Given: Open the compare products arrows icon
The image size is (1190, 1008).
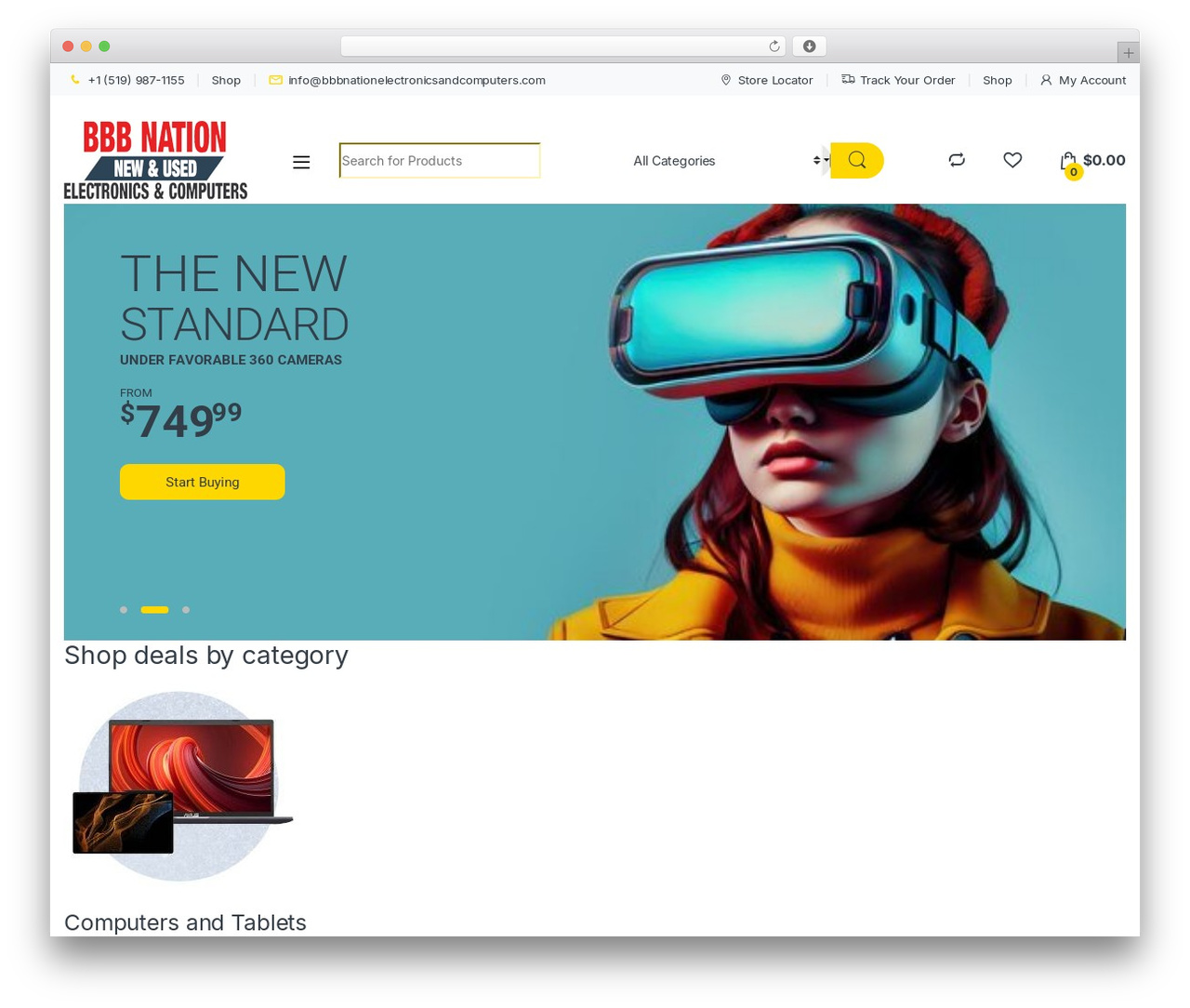Looking at the screenshot, I should click(x=957, y=160).
